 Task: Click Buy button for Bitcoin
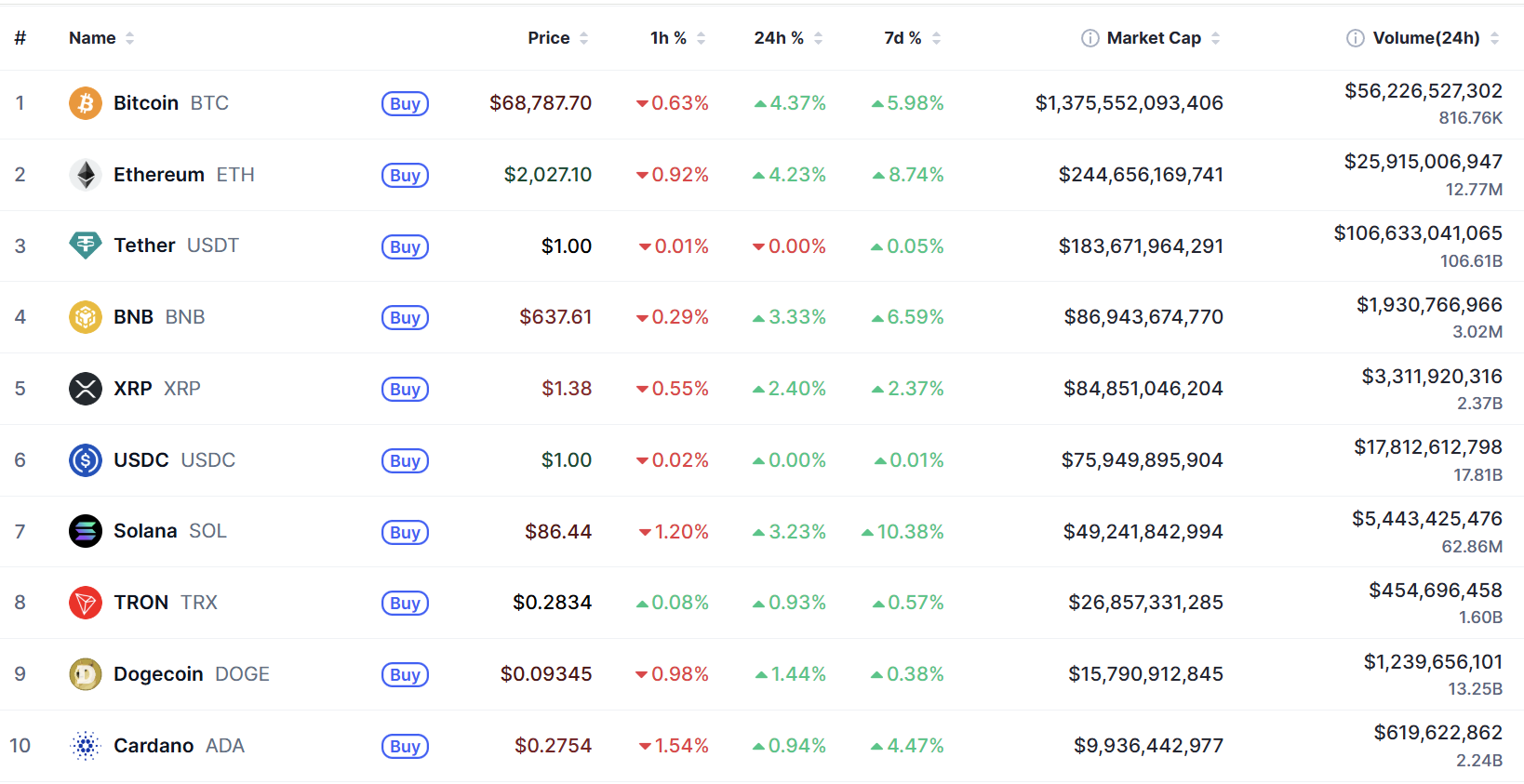tap(405, 104)
